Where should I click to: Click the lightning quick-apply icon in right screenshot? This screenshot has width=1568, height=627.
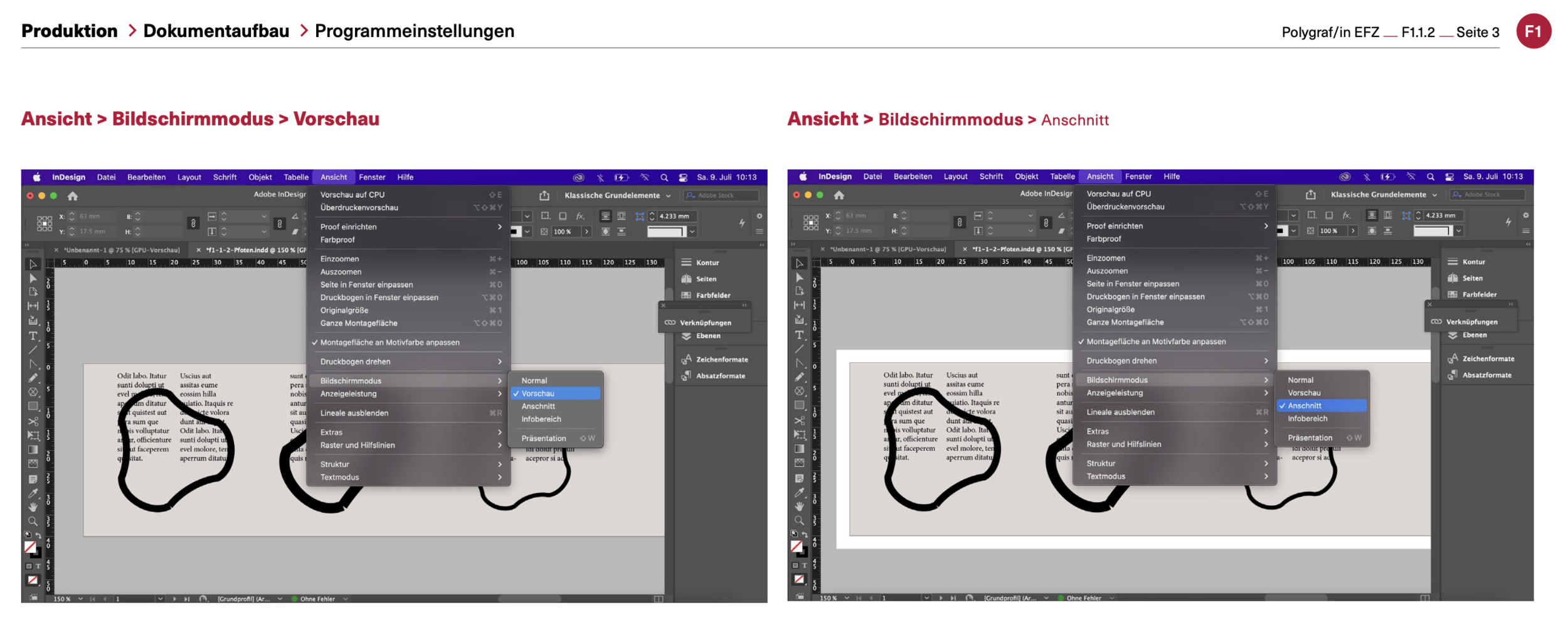point(1508,222)
